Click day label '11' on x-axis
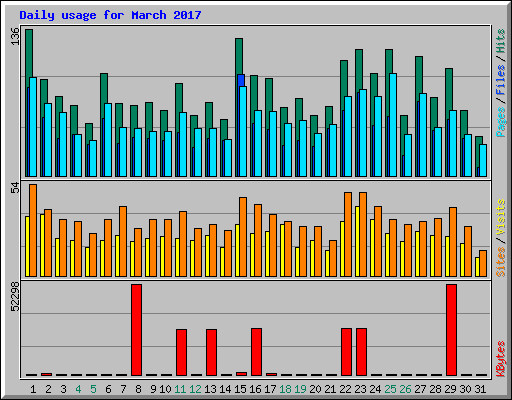The width and height of the screenshot is (512, 400). point(180,389)
